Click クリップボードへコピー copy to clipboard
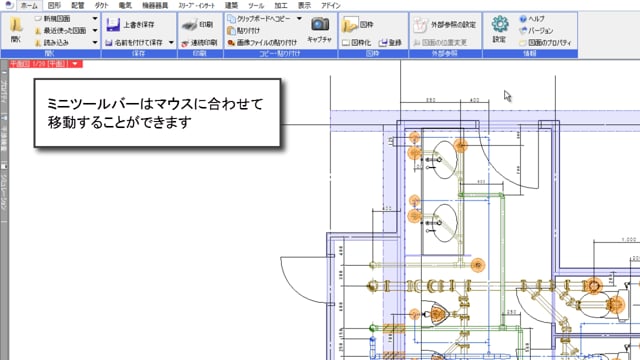 point(259,19)
